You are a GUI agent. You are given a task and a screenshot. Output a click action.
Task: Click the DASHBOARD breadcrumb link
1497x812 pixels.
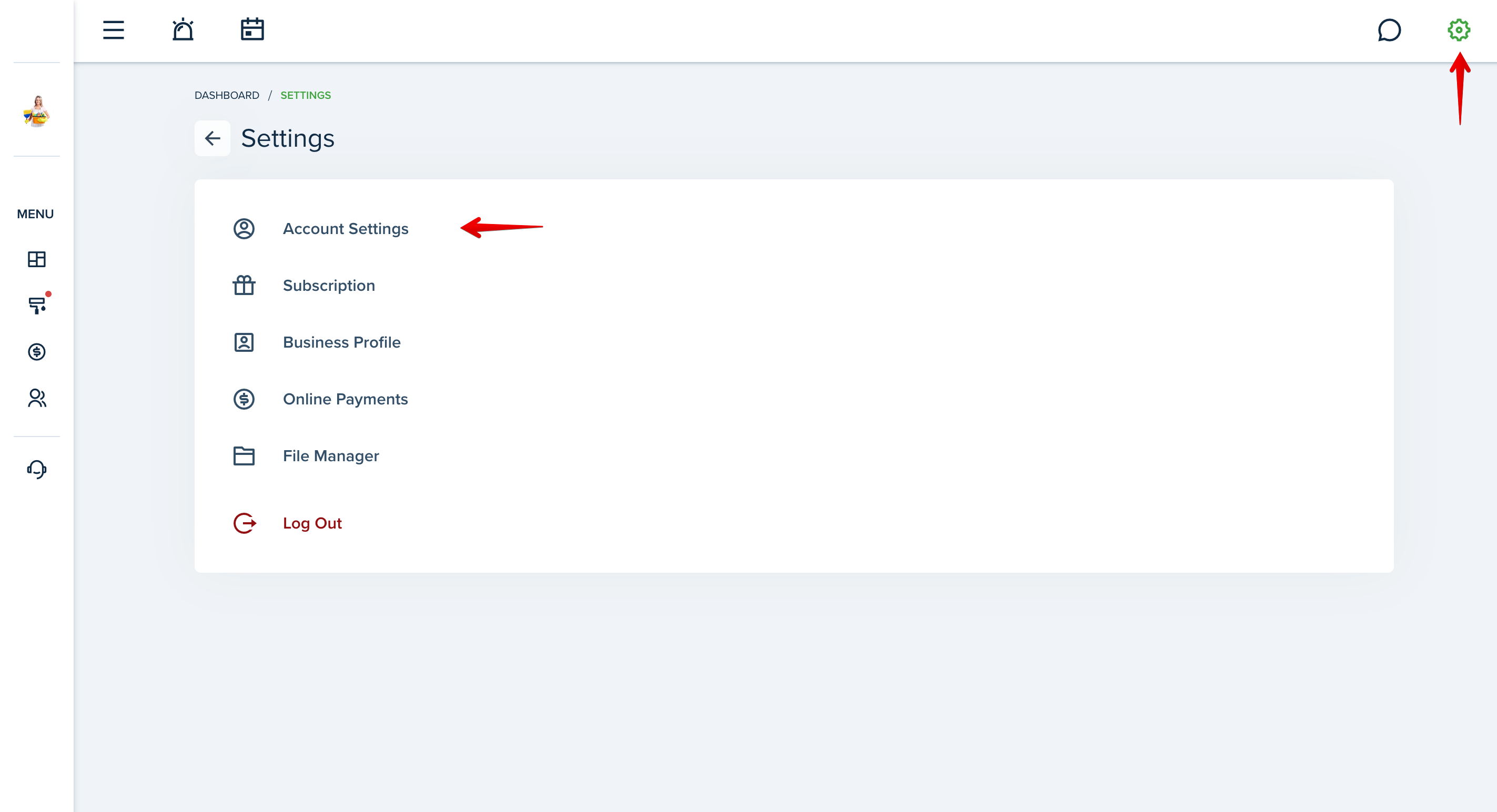point(227,95)
